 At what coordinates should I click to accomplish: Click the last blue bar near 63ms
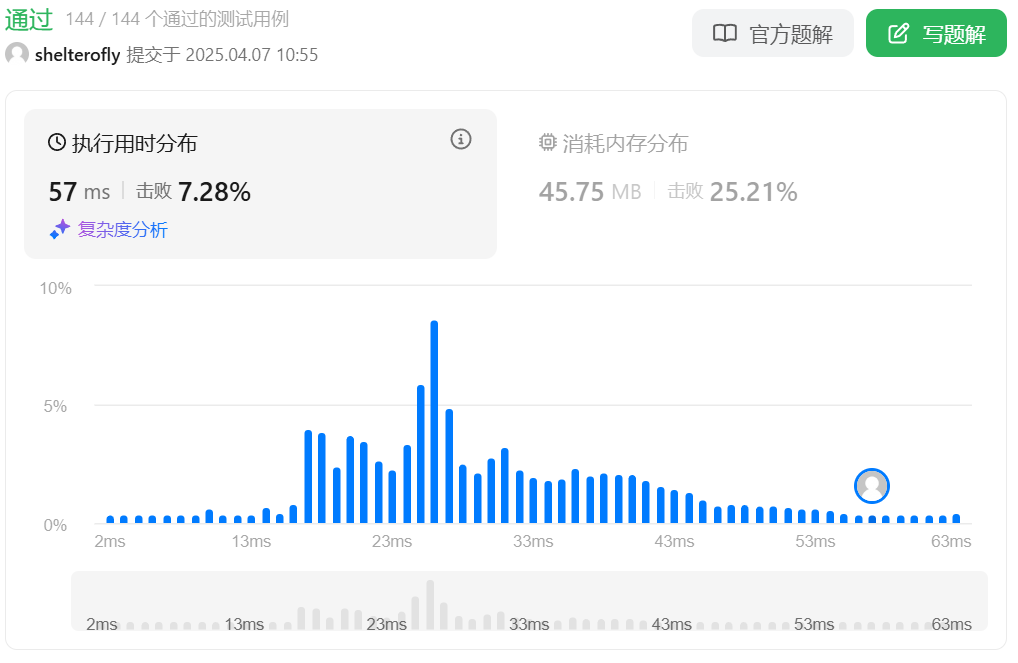[956, 518]
